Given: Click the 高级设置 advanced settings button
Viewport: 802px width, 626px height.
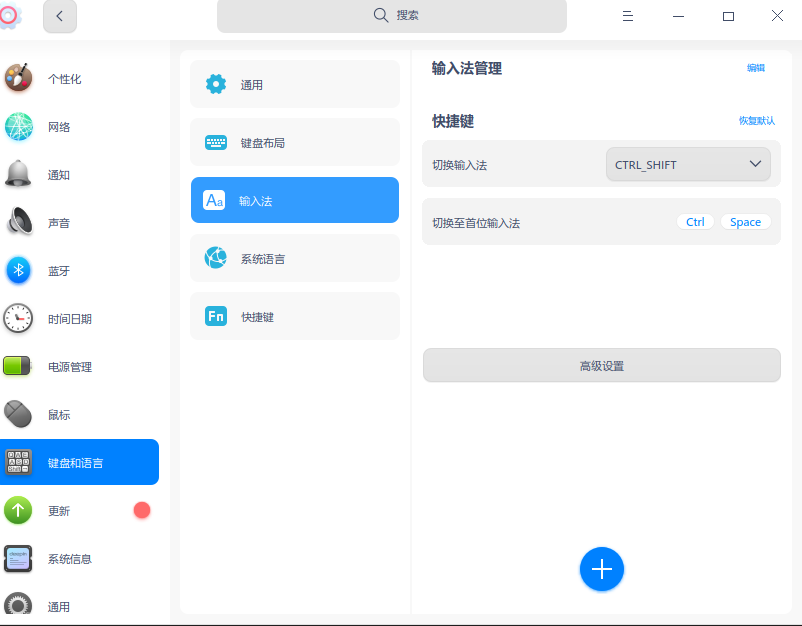Looking at the screenshot, I should [x=601, y=365].
